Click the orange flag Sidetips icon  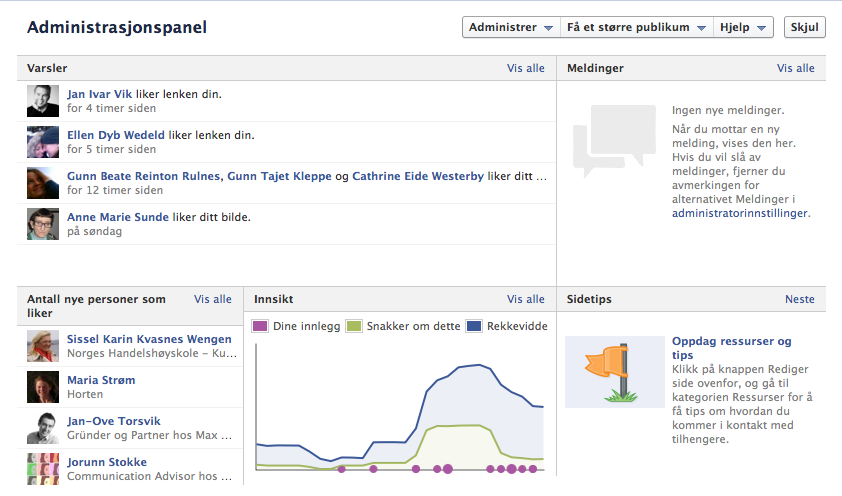[614, 372]
